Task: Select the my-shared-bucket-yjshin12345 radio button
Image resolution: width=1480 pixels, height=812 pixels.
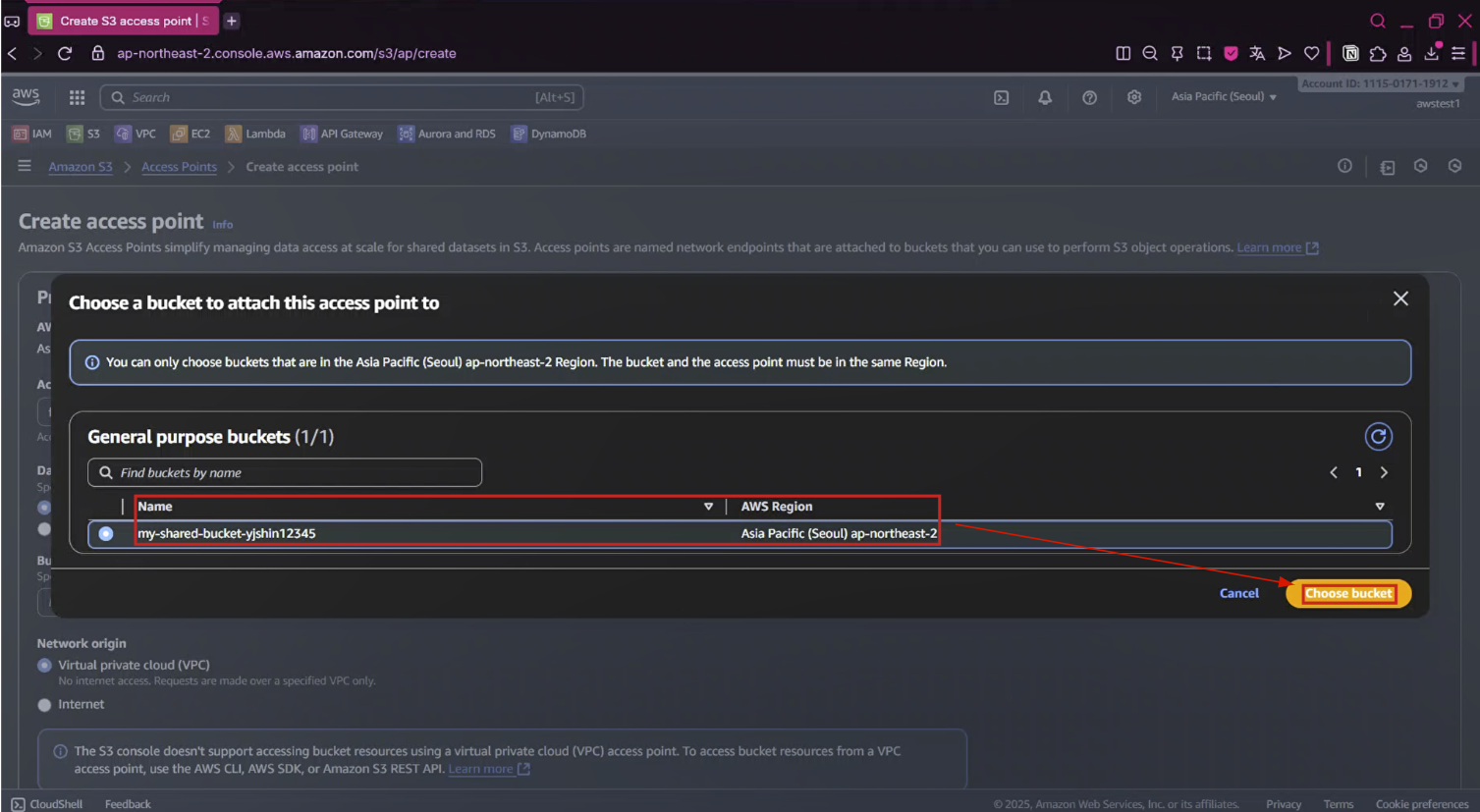Action: (x=106, y=533)
